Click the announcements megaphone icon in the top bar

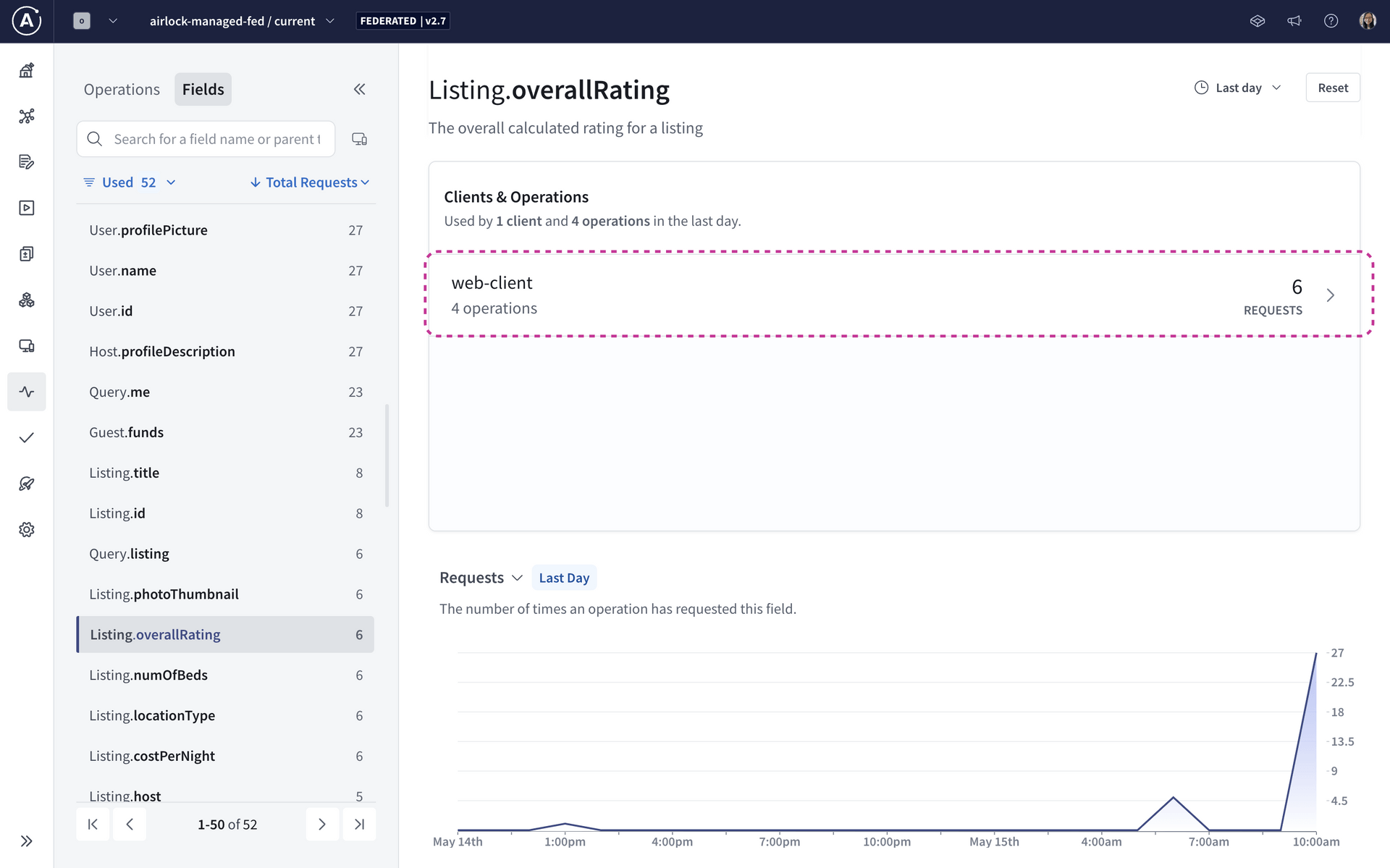coord(1294,20)
